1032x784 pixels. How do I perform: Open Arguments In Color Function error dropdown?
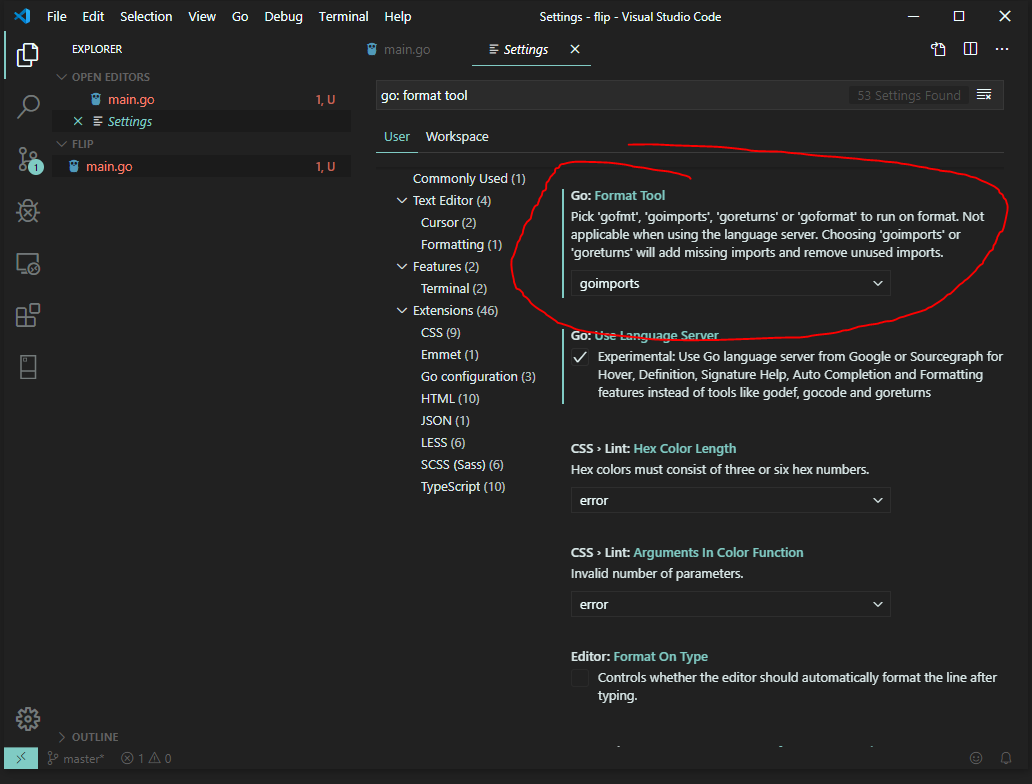click(x=731, y=604)
